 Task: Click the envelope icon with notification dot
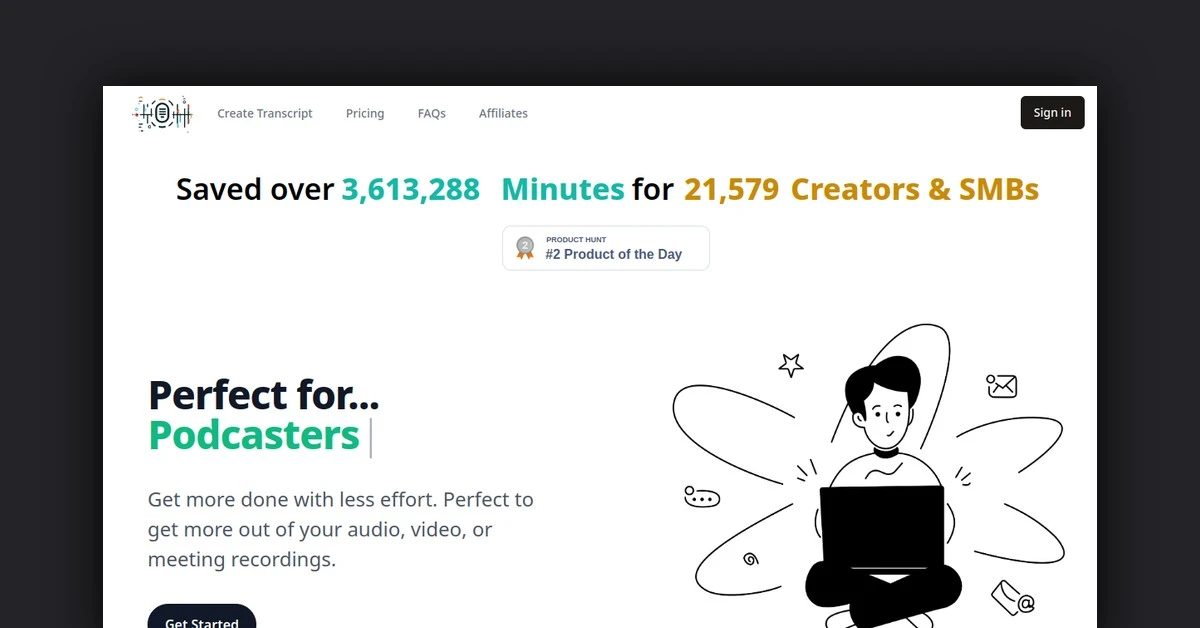point(1001,386)
